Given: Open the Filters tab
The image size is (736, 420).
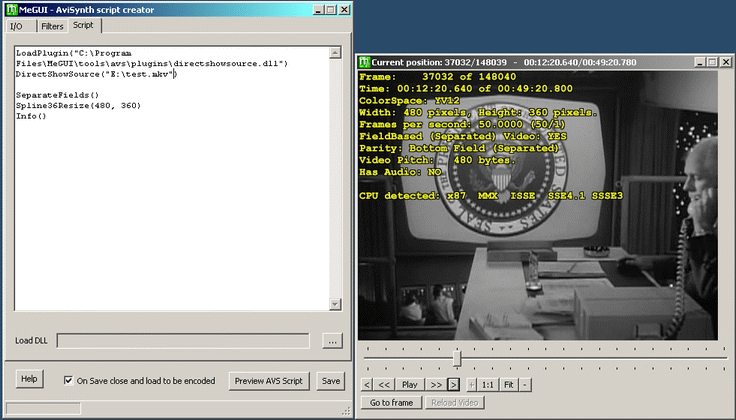Looking at the screenshot, I should pyautogui.click(x=52, y=26).
